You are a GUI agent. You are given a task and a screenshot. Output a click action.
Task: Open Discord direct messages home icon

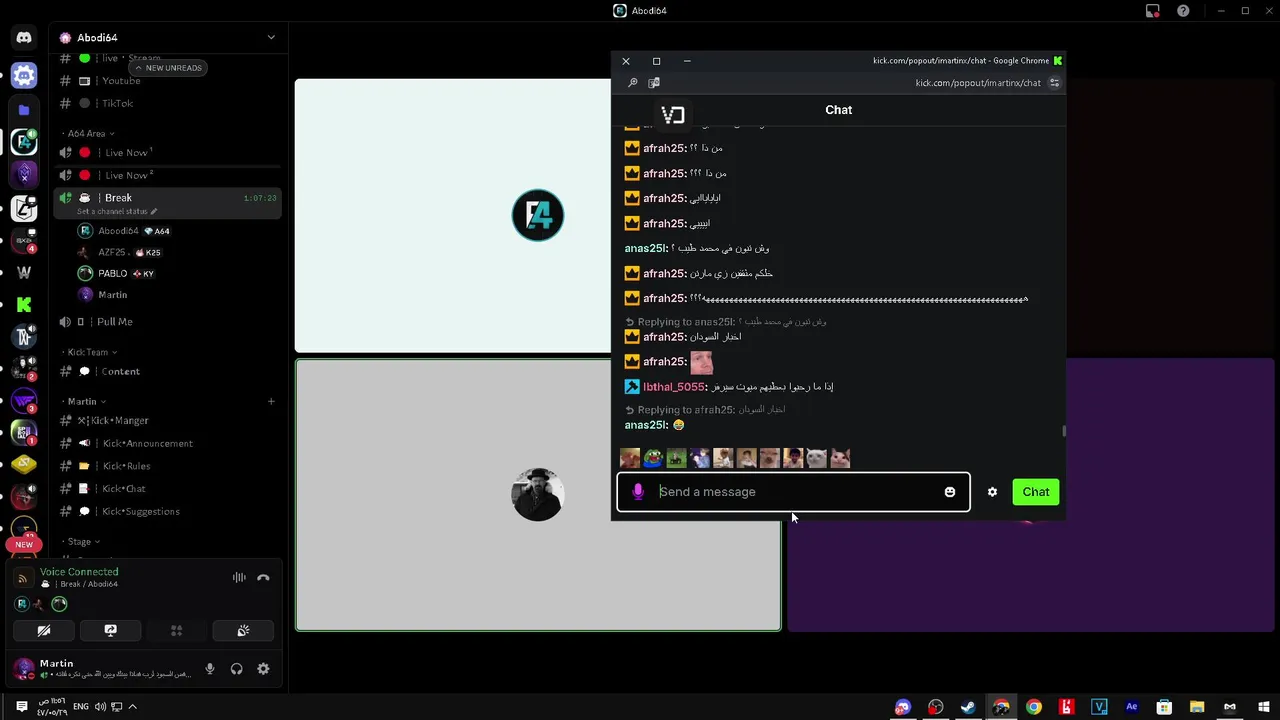click(24, 38)
